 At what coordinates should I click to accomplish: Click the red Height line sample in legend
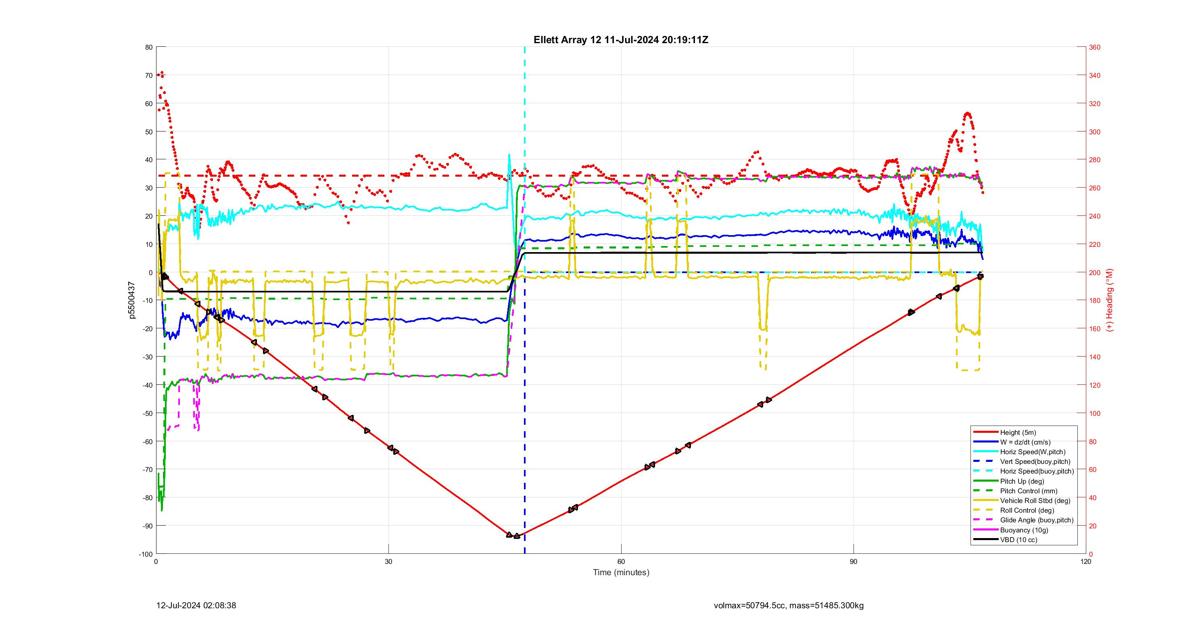(x=985, y=432)
